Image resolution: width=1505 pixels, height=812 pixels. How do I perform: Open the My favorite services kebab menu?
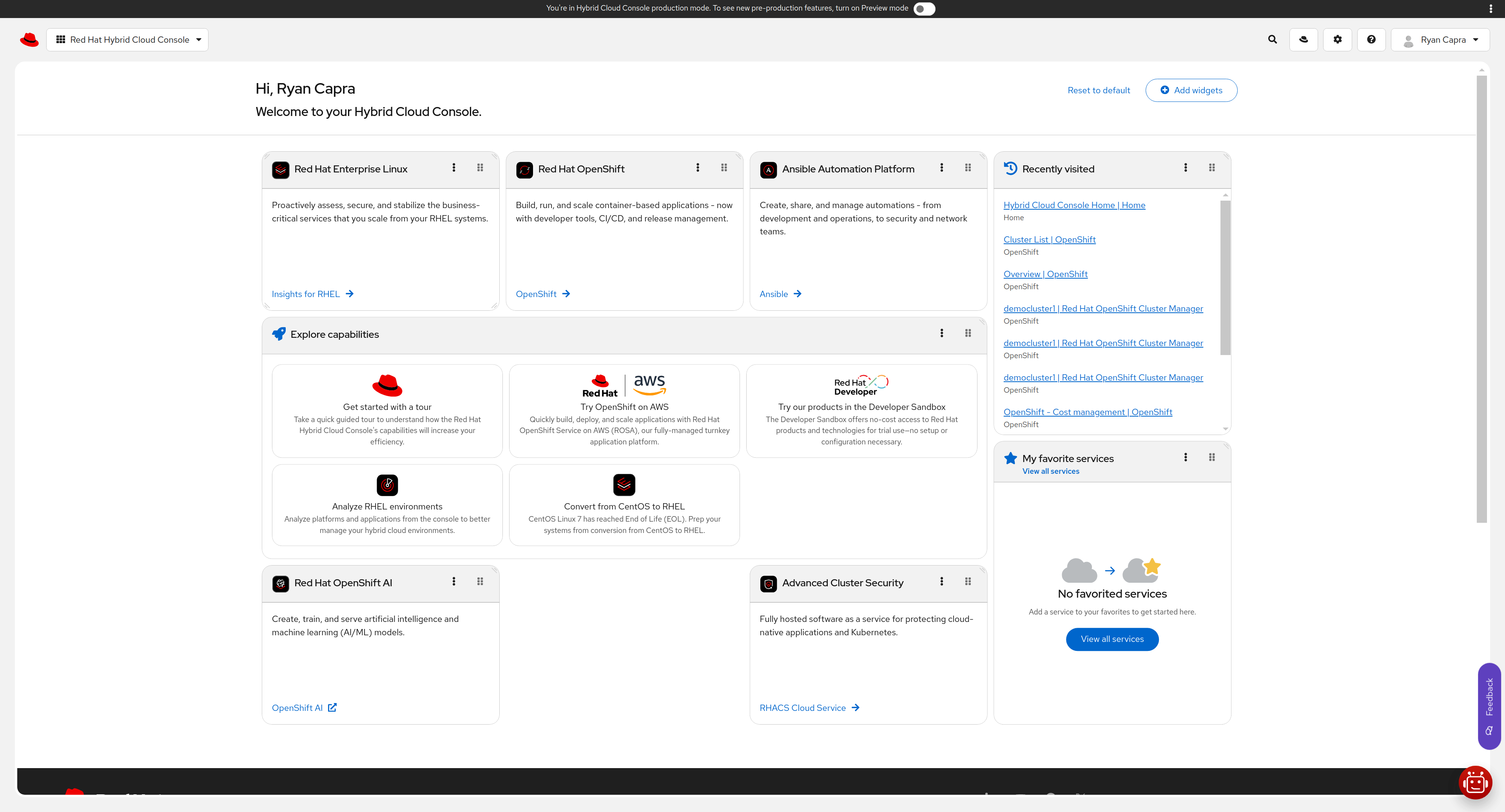point(1186,457)
